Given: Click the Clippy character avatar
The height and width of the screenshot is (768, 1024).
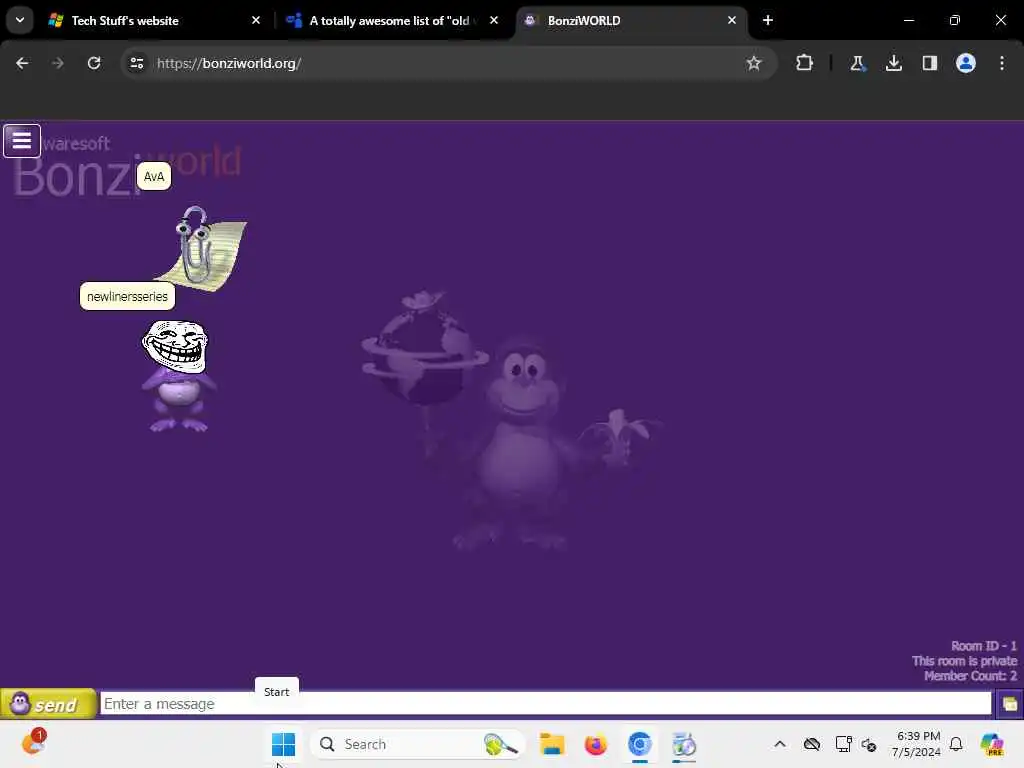Looking at the screenshot, I should (199, 248).
